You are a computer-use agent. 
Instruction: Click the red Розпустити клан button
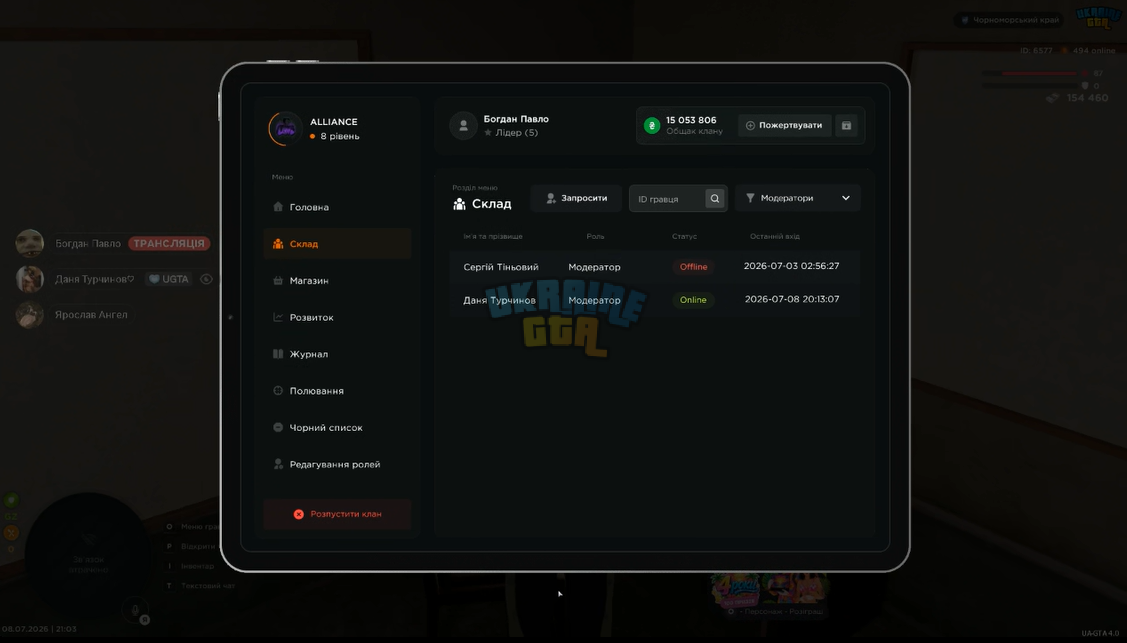pyautogui.click(x=337, y=514)
